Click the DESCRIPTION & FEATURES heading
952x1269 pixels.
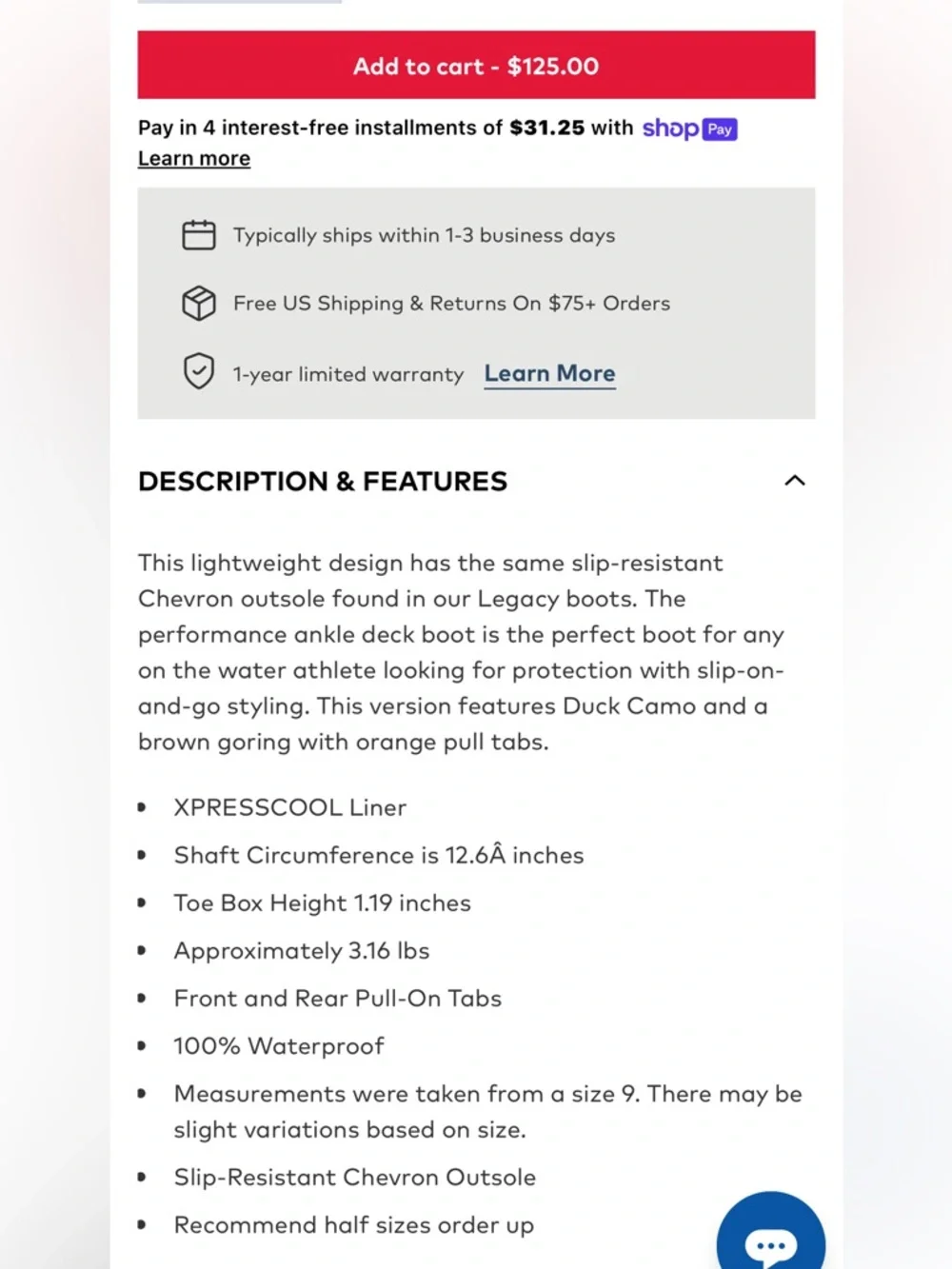click(323, 482)
